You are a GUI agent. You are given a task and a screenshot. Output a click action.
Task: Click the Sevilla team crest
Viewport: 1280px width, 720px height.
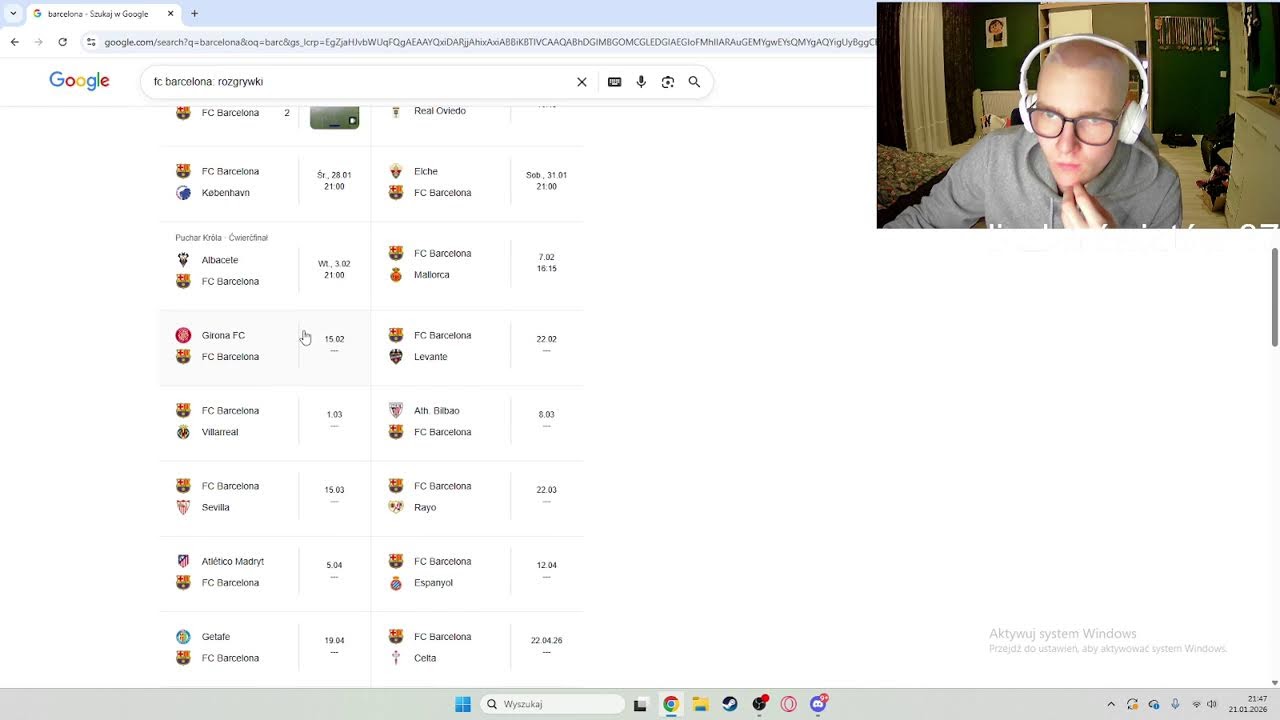click(x=183, y=507)
